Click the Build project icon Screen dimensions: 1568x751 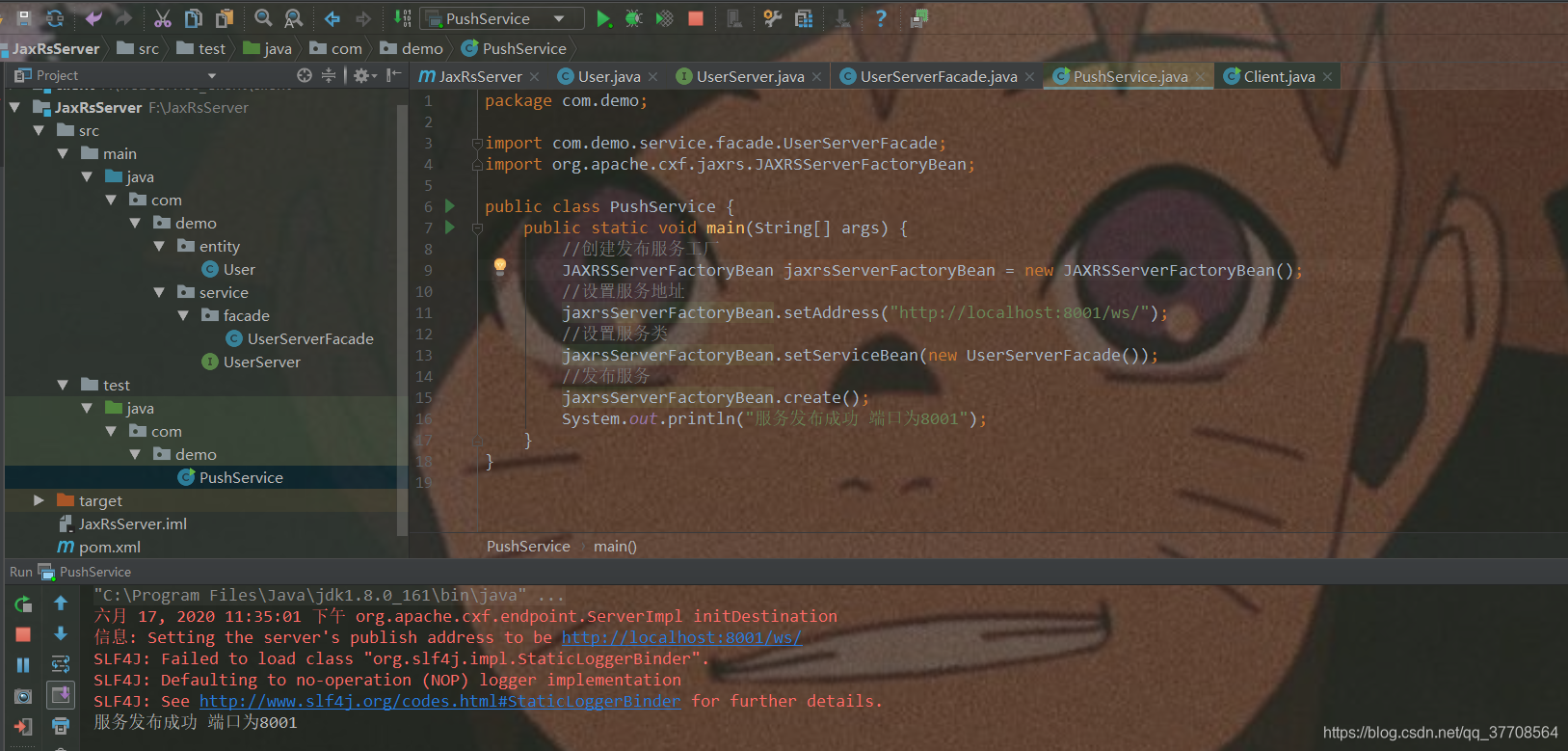403,18
